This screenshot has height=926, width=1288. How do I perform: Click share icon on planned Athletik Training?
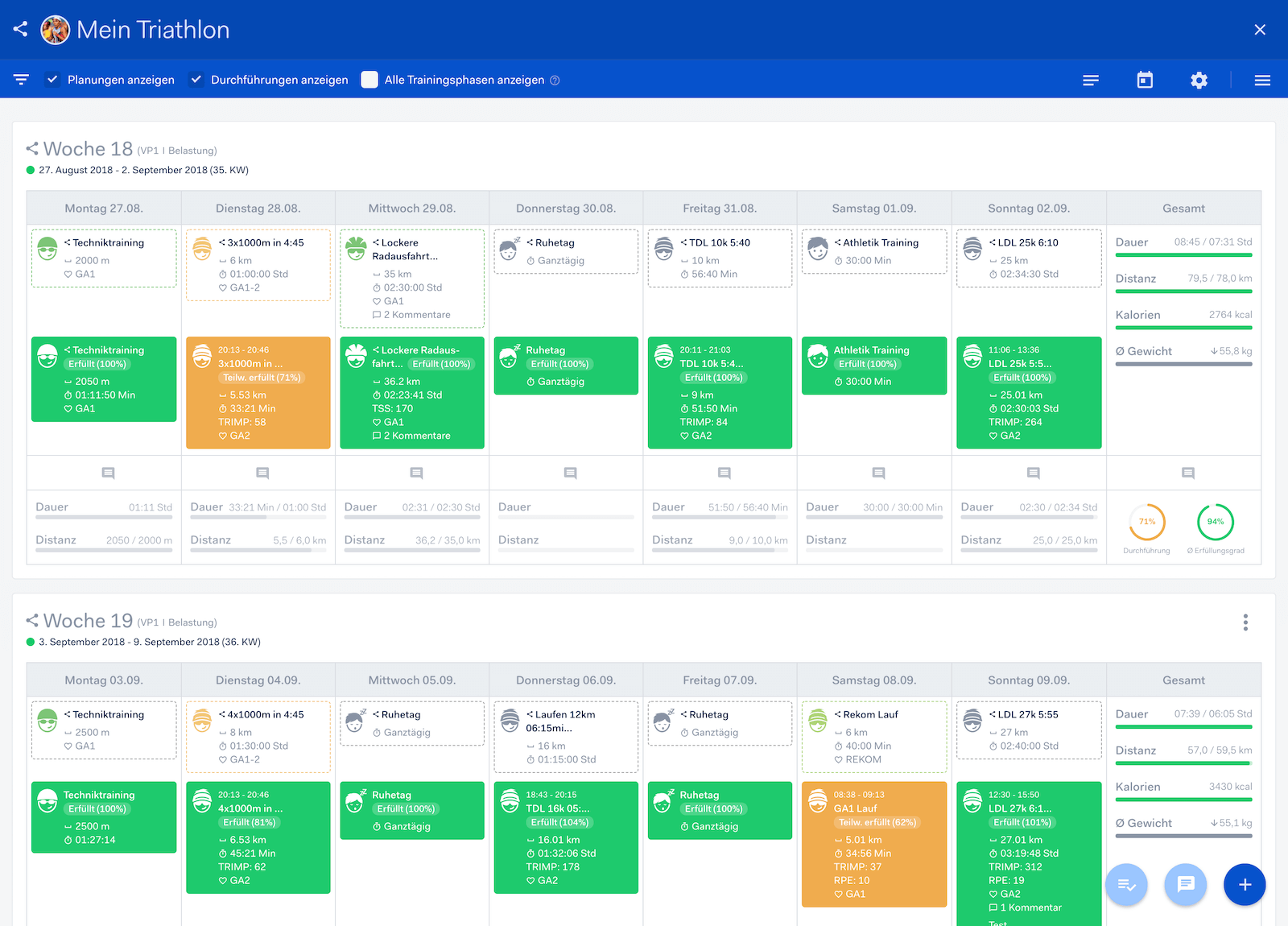tap(837, 242)
